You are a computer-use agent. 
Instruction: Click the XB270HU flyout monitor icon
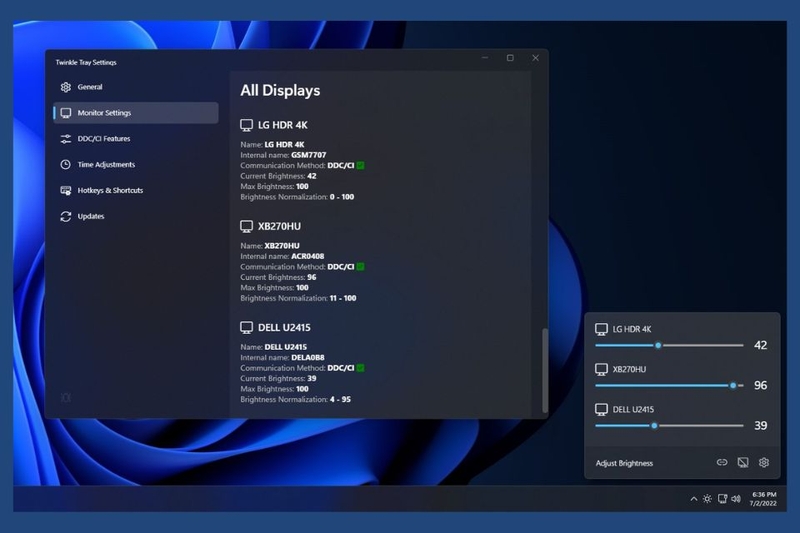[602, 369]
